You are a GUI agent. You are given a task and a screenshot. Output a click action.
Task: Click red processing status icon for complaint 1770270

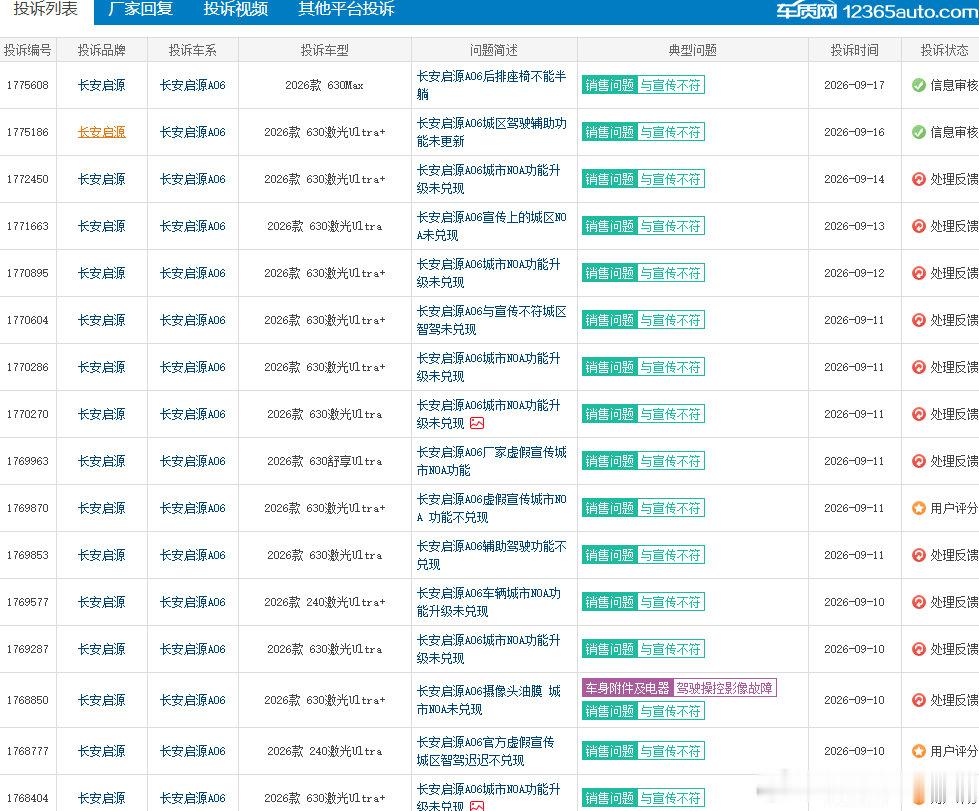[918, 414]
